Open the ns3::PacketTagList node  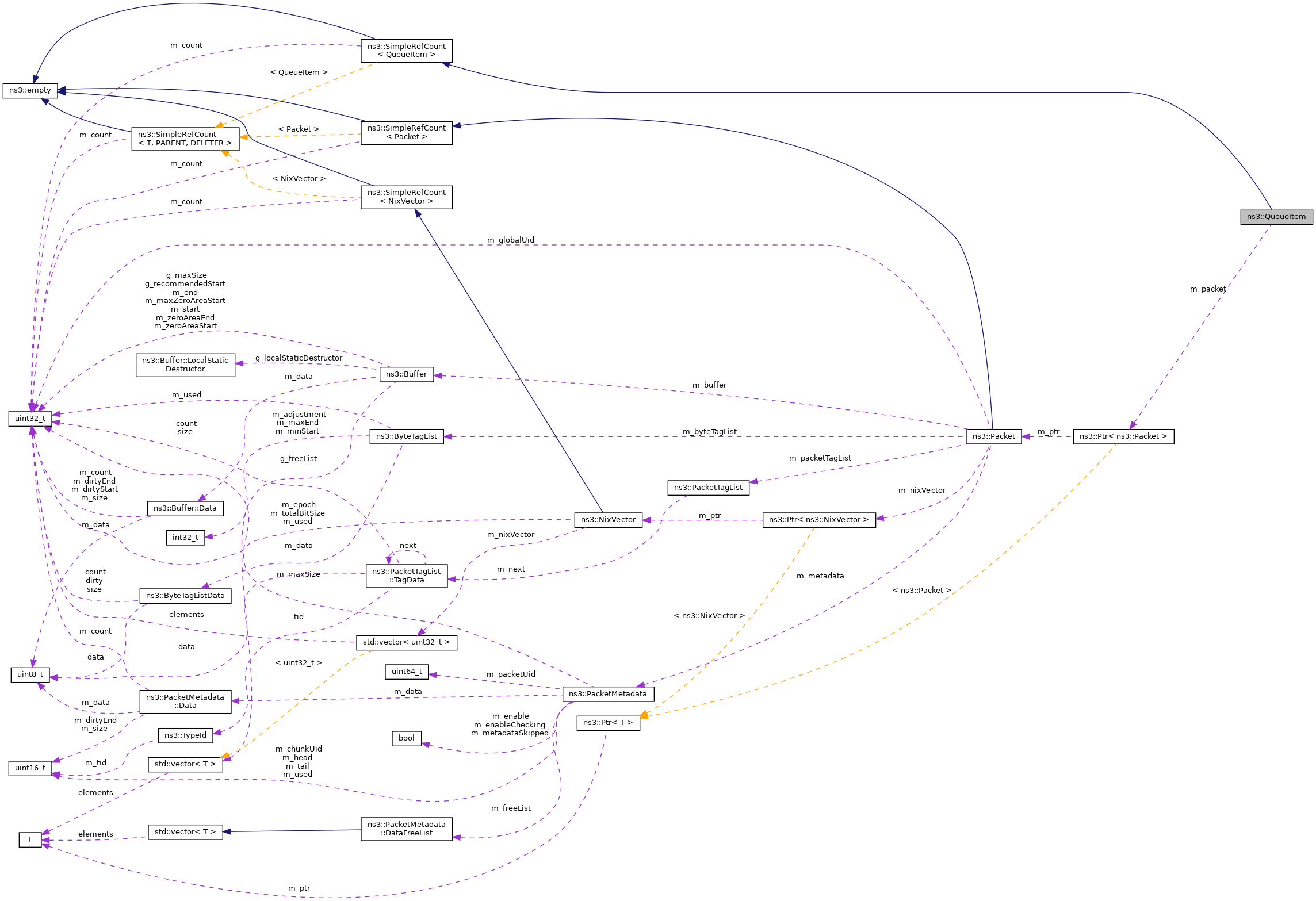[x=709, y=488]
